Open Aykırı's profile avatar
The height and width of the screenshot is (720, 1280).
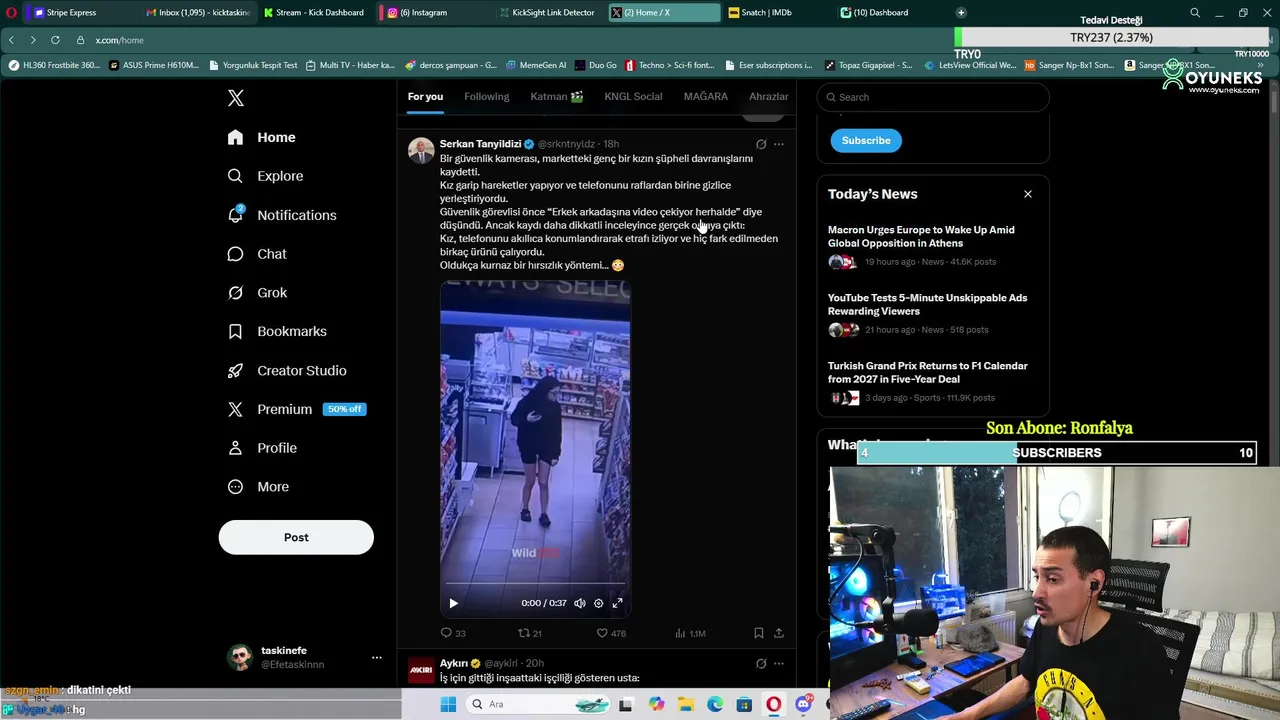pos(421,670)
